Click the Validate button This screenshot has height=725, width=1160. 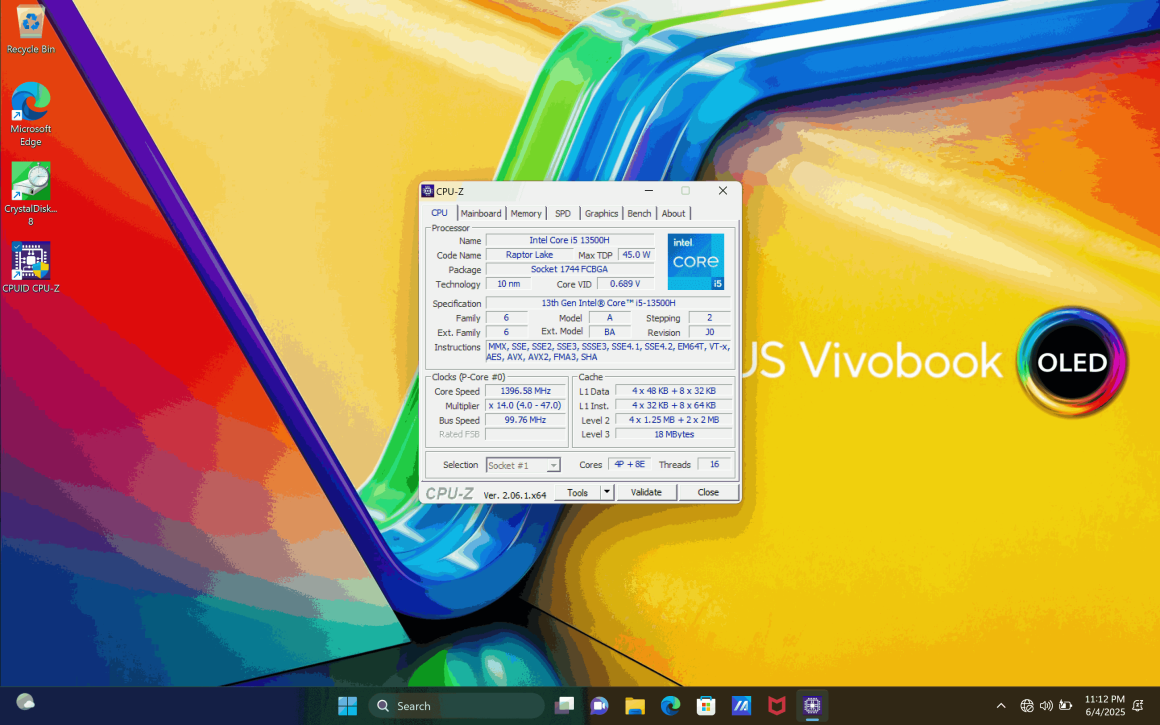pyautogui.click(x=646, y=492)
